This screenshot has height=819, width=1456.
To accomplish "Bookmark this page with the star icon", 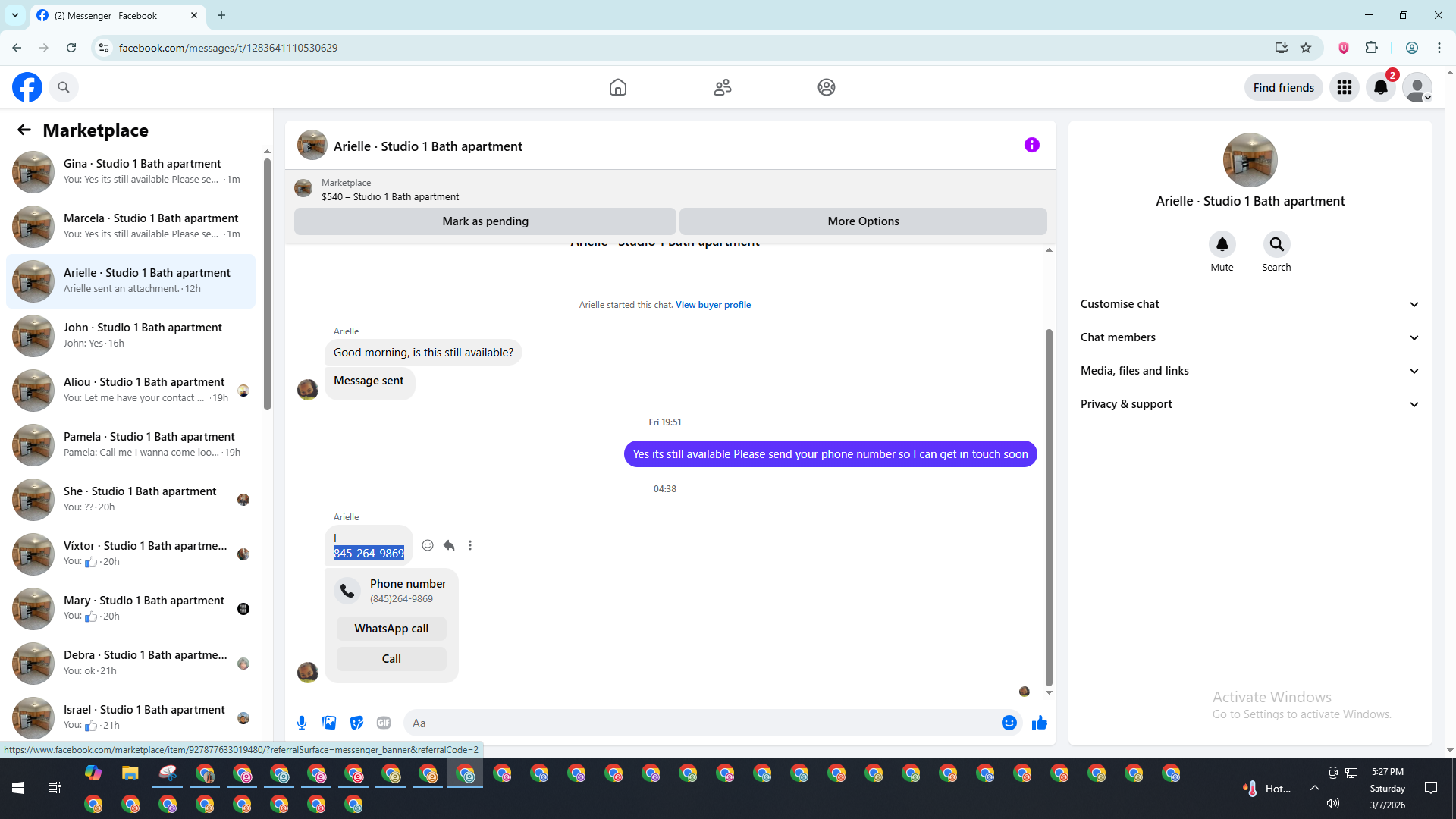I will (1306, 48).
